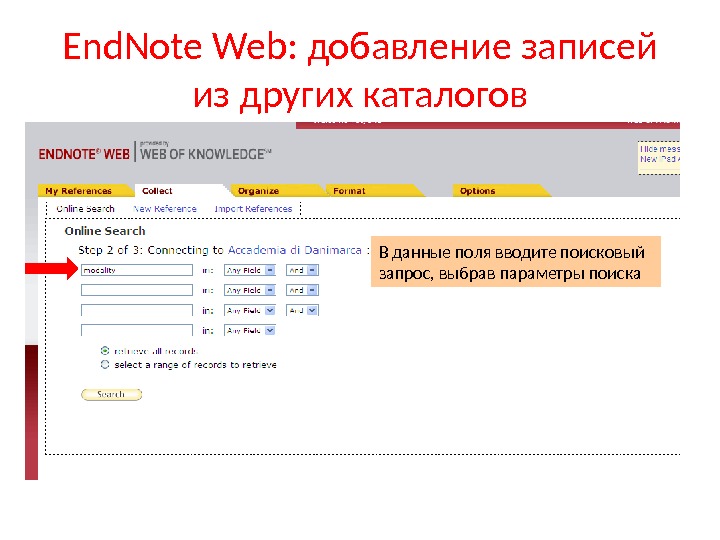The height and width of the screenshot is (540, 720).
Task: Select 'select a range of records to retrieve' radio
Action: (x=105, y=365)
